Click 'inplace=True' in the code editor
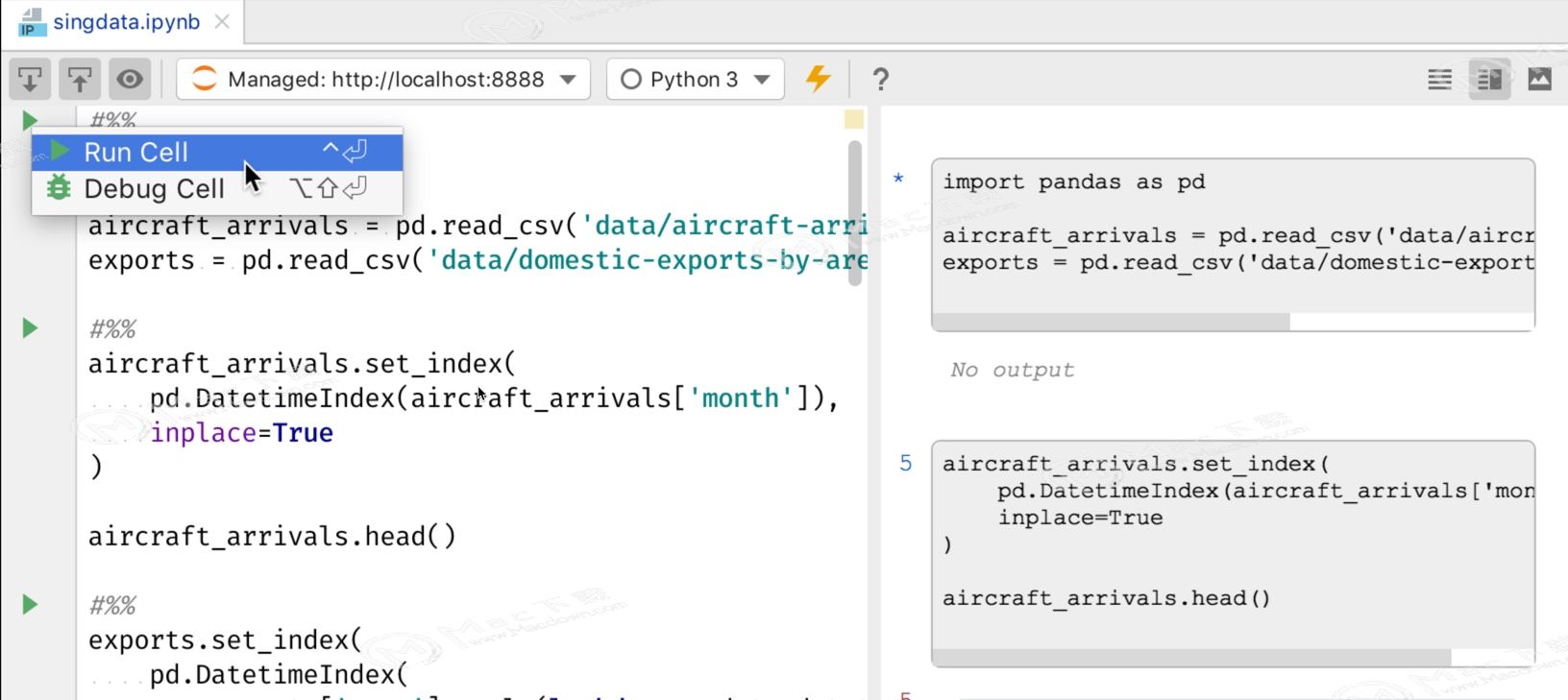The height and width of the screenshot is (700, 1568). pos(241,432)
